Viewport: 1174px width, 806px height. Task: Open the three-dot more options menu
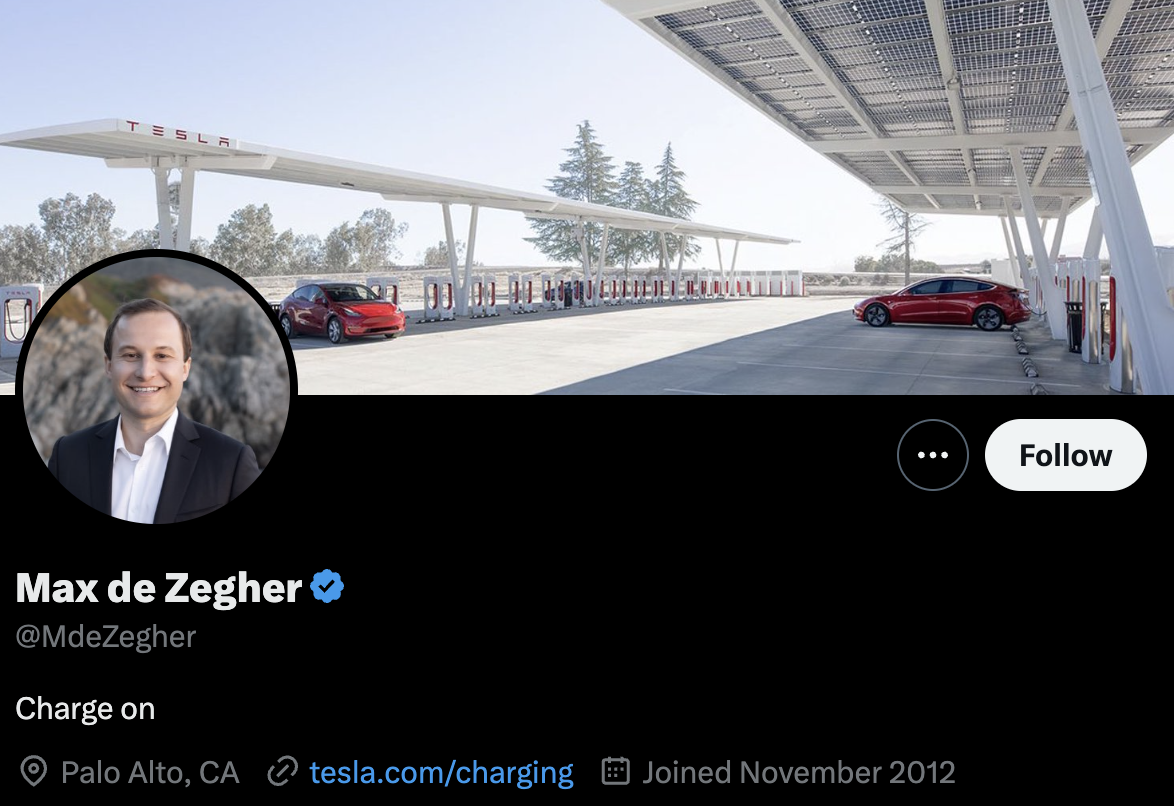pos(933,454)
